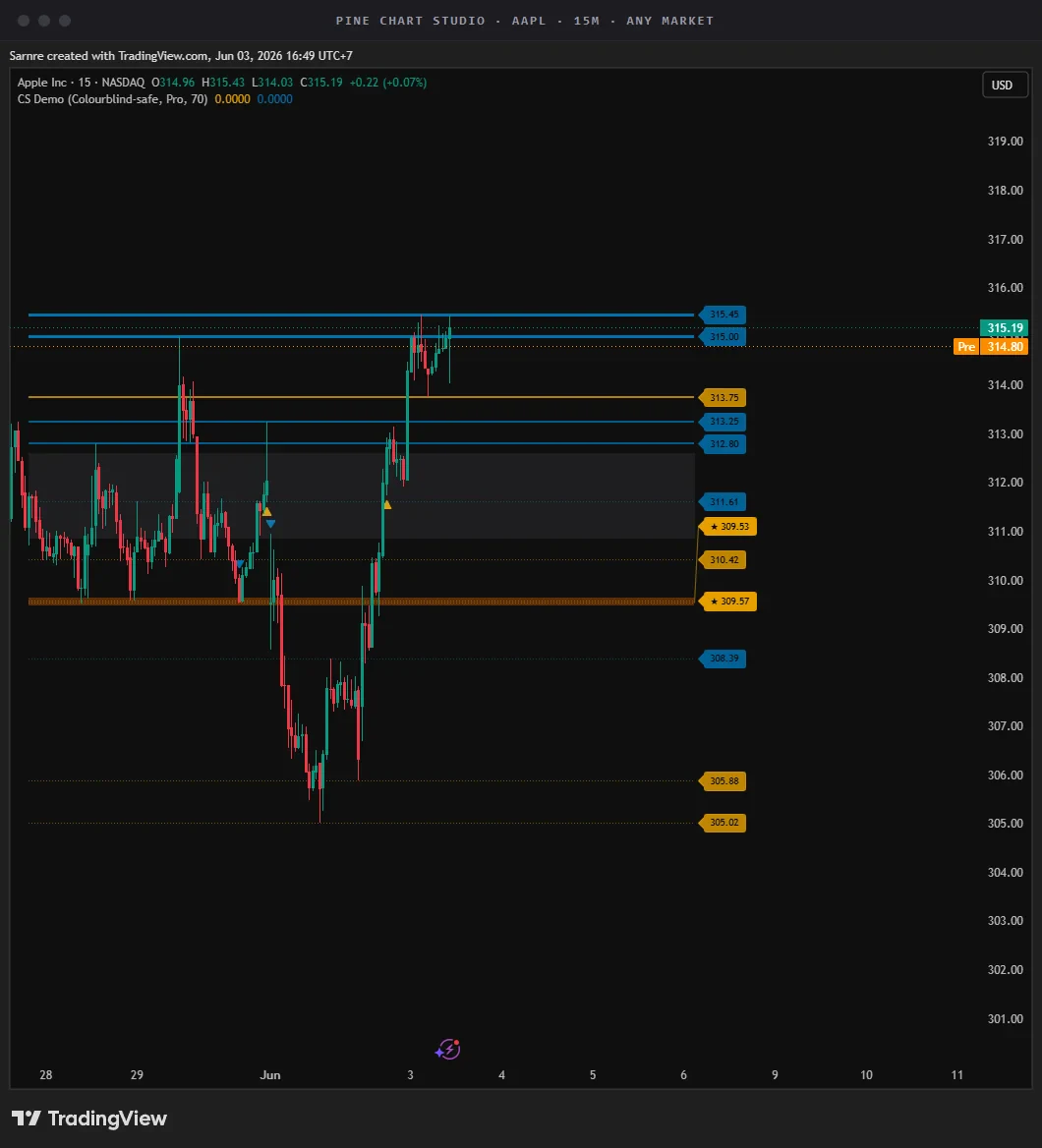Image resolution: width=1042 pixels, height=1148 pixels.
Task: Click the blue 312.80 level label
Action: pos(723,443)
